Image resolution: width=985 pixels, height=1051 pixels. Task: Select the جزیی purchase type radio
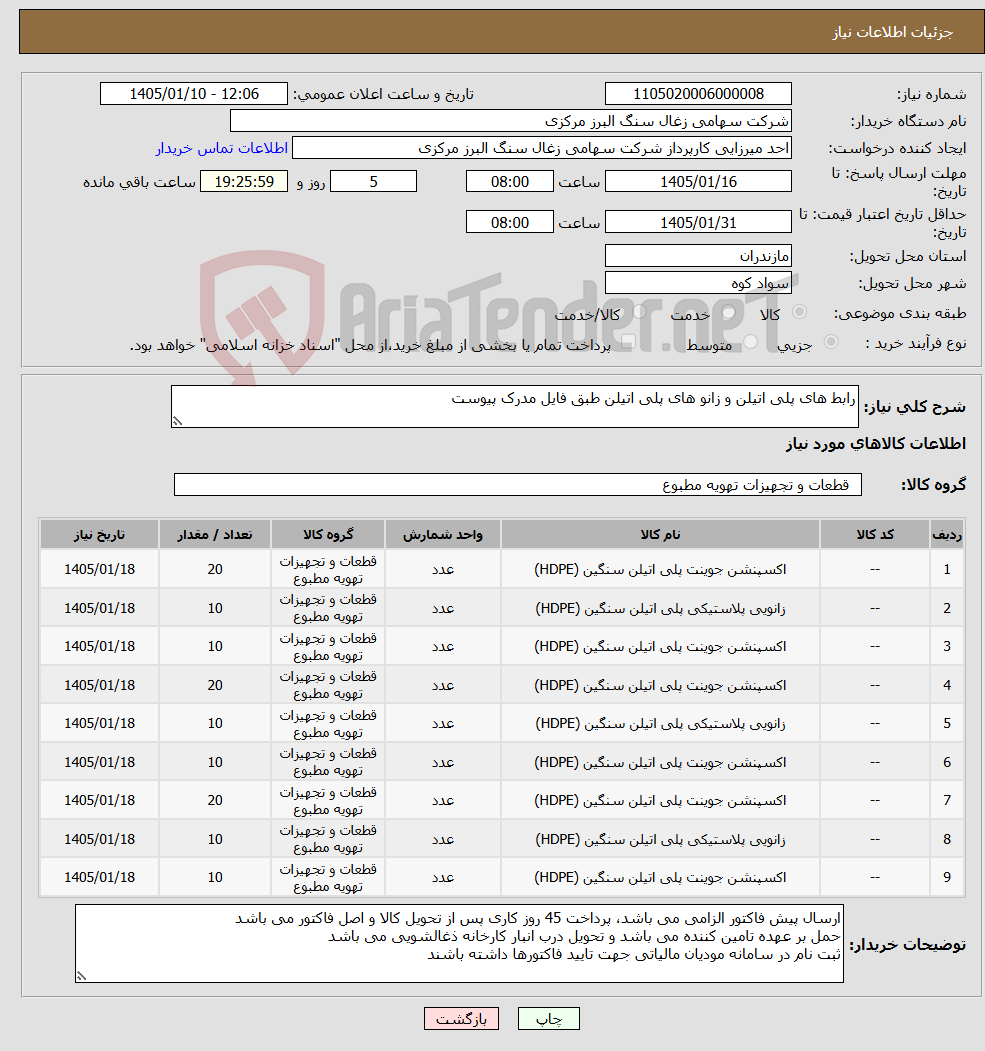point(831,342)
